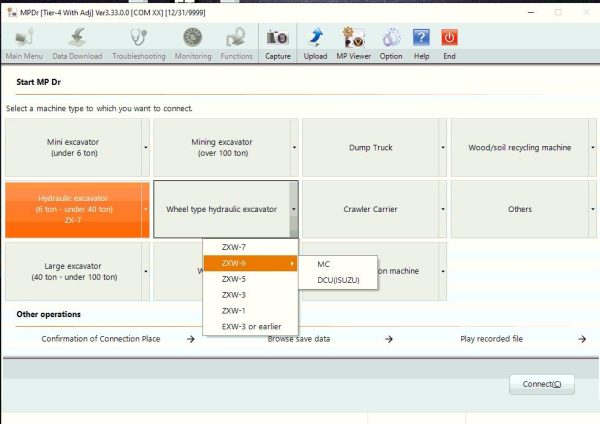Screen dimensions: 600x424
Task: Choose ZXW-5 from the model menu
Action: click(250, 279)
